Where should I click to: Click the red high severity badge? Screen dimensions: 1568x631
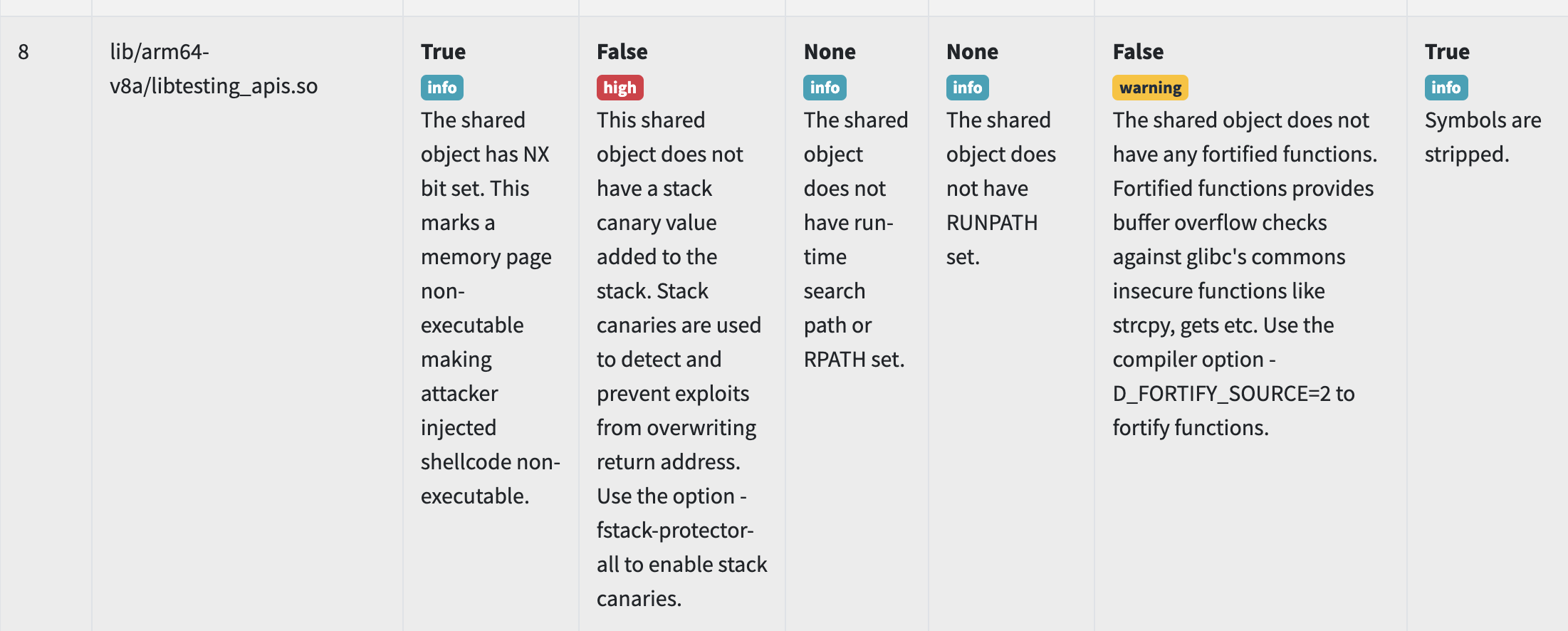[x=620, y=88]
